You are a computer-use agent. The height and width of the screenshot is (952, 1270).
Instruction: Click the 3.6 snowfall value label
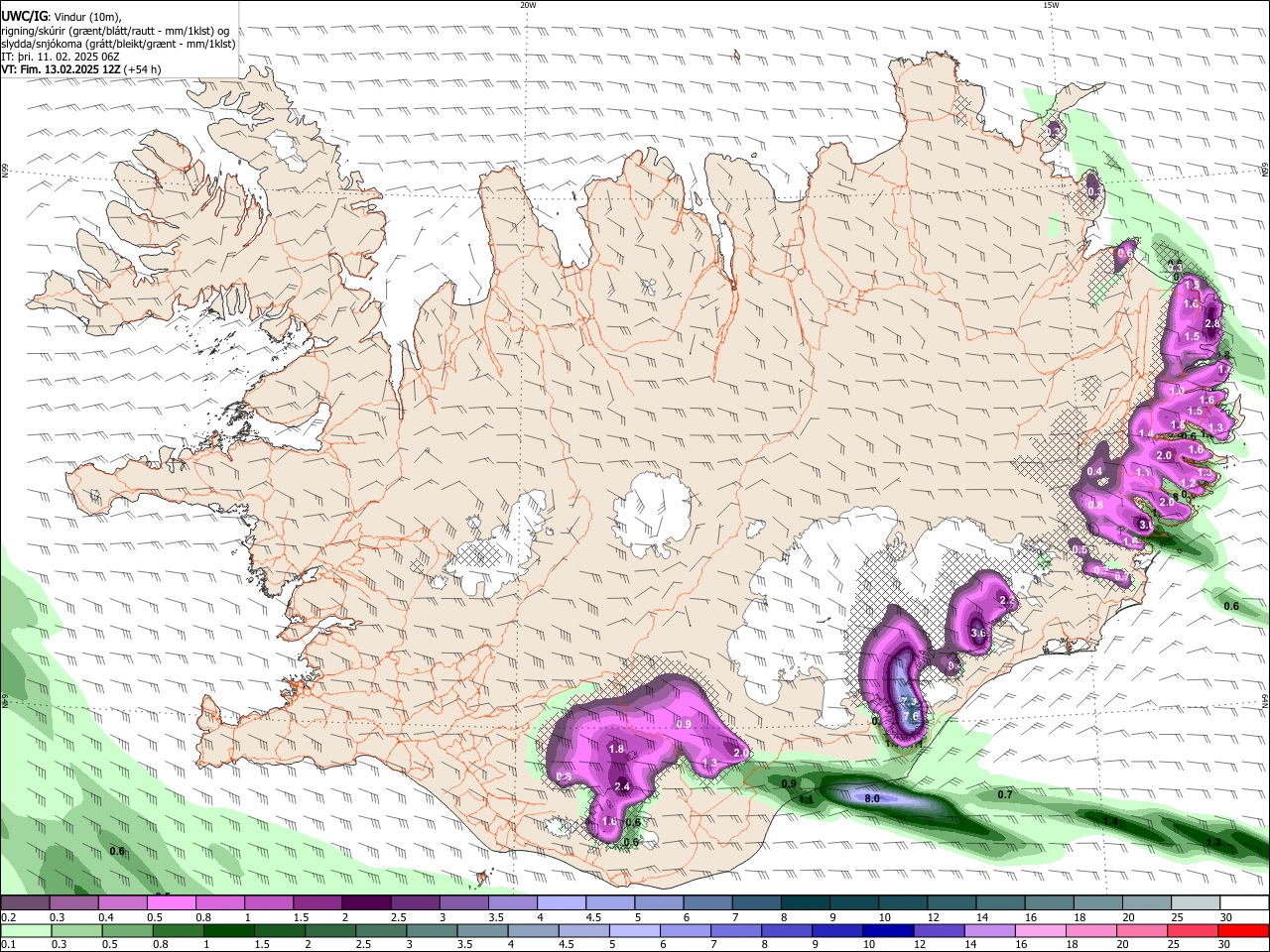[978, 633]
